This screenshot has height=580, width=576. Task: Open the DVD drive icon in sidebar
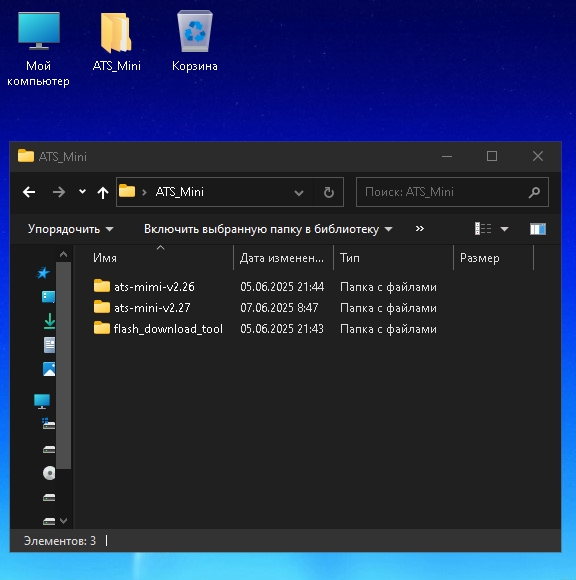(49, 473)
